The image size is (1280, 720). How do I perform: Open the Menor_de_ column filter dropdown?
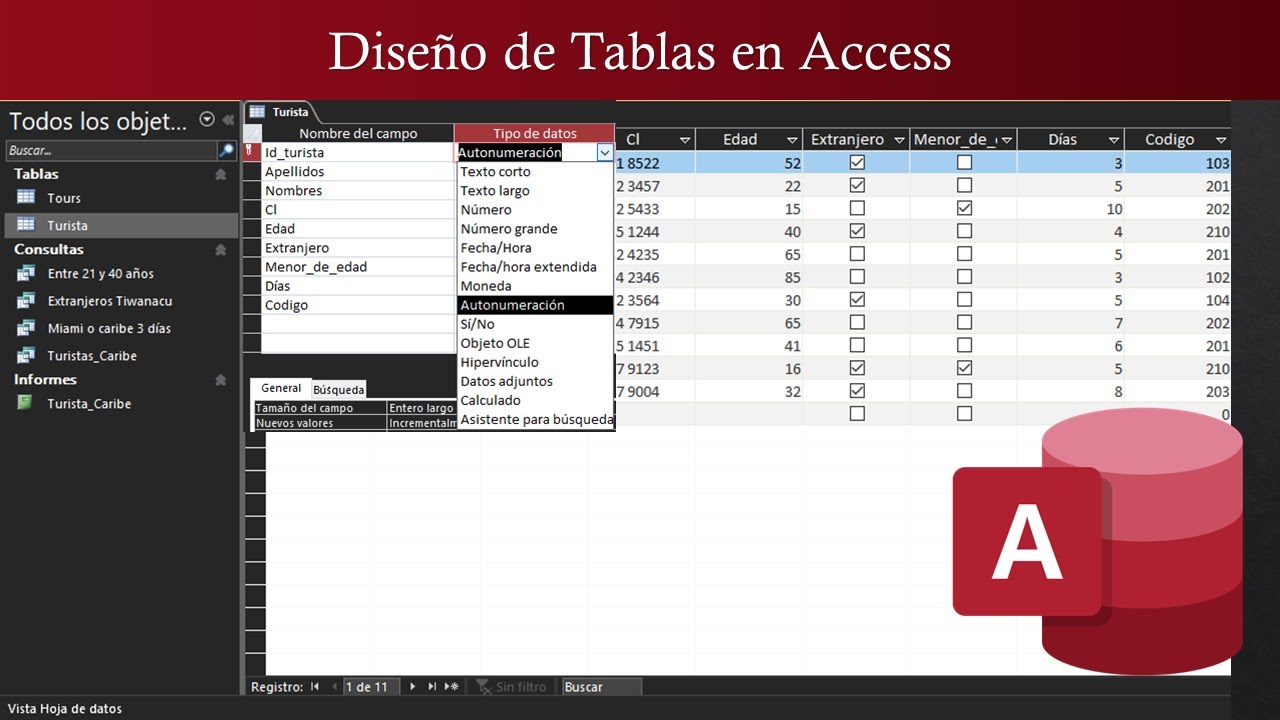(1006, 140)
